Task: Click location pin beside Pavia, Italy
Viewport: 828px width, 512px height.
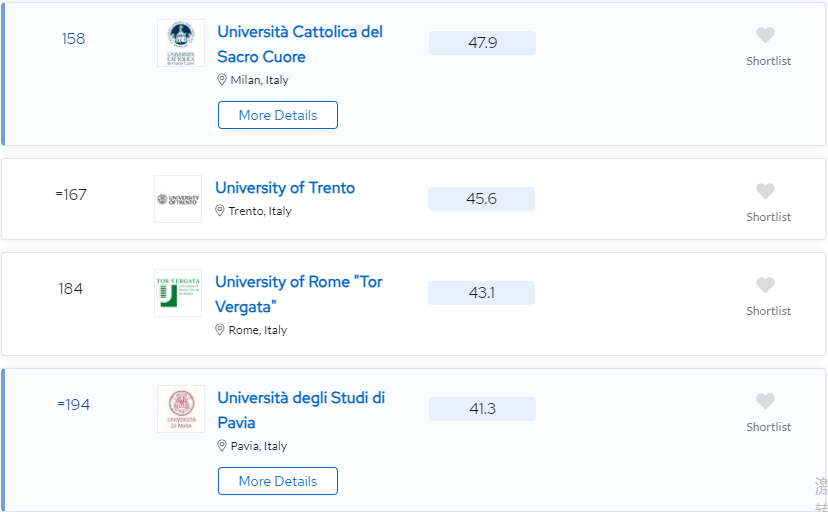Action: 222,446
